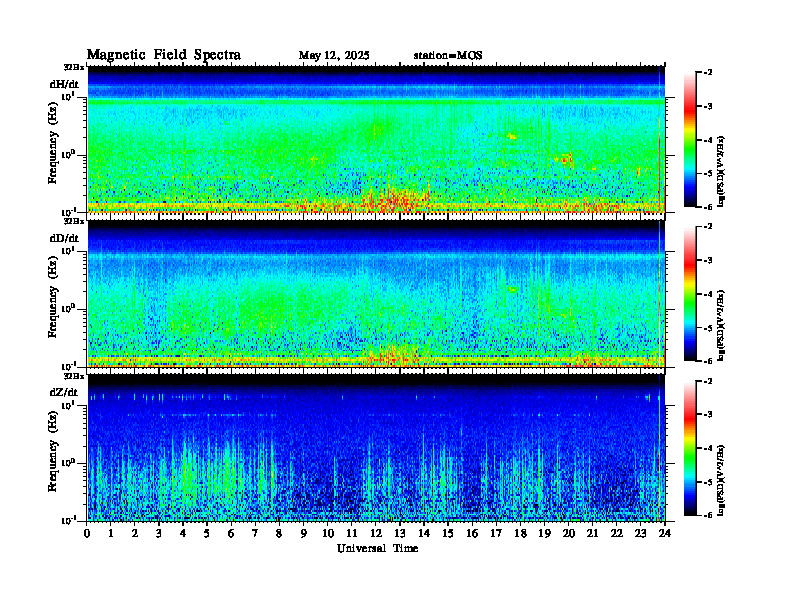
Task: Click the date 'May 12, 2025'
Action: [334, 56]
